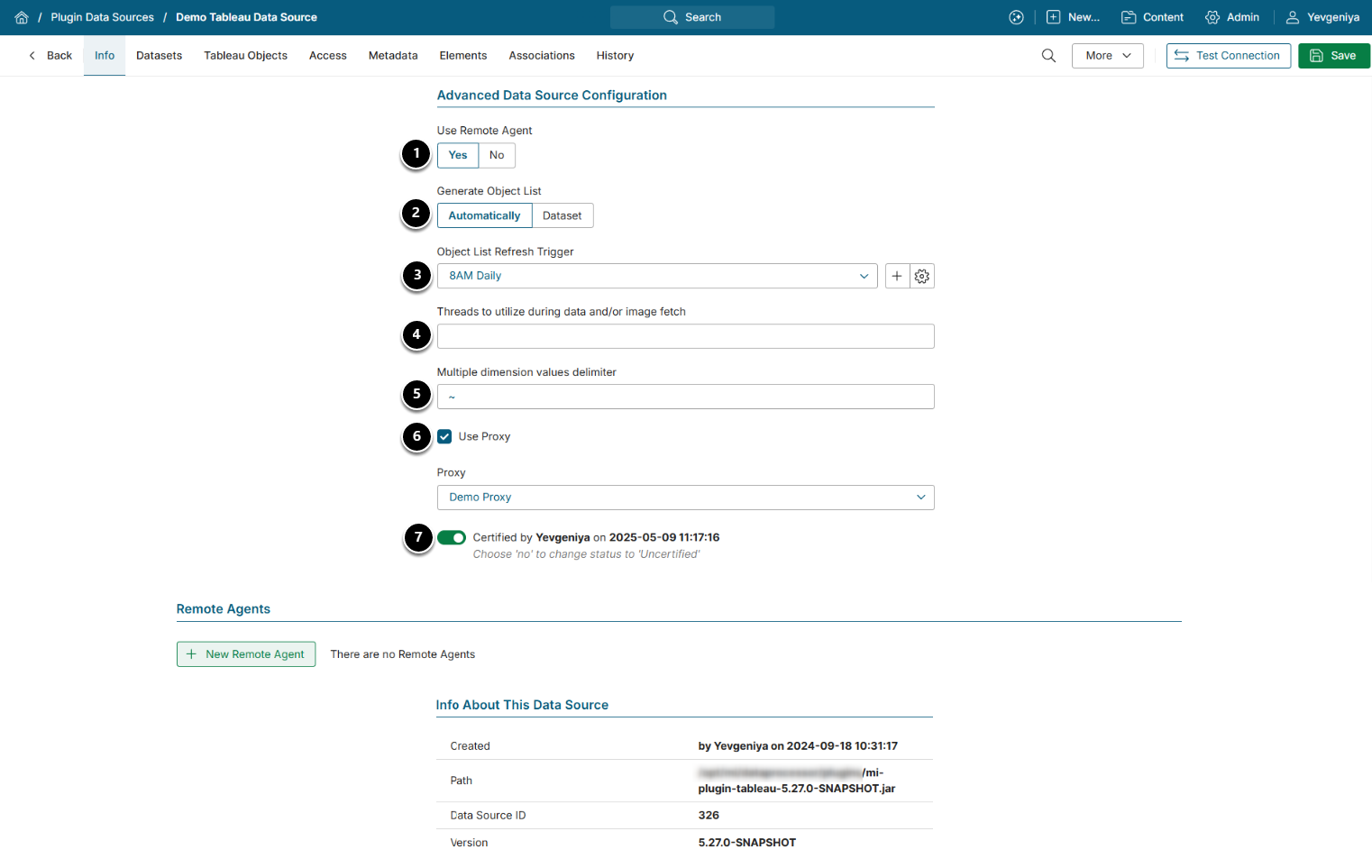Viewport: 1372px width, 868px height.
Task: Turn off the Certified toggle switch
Action: tap(452, 538)
